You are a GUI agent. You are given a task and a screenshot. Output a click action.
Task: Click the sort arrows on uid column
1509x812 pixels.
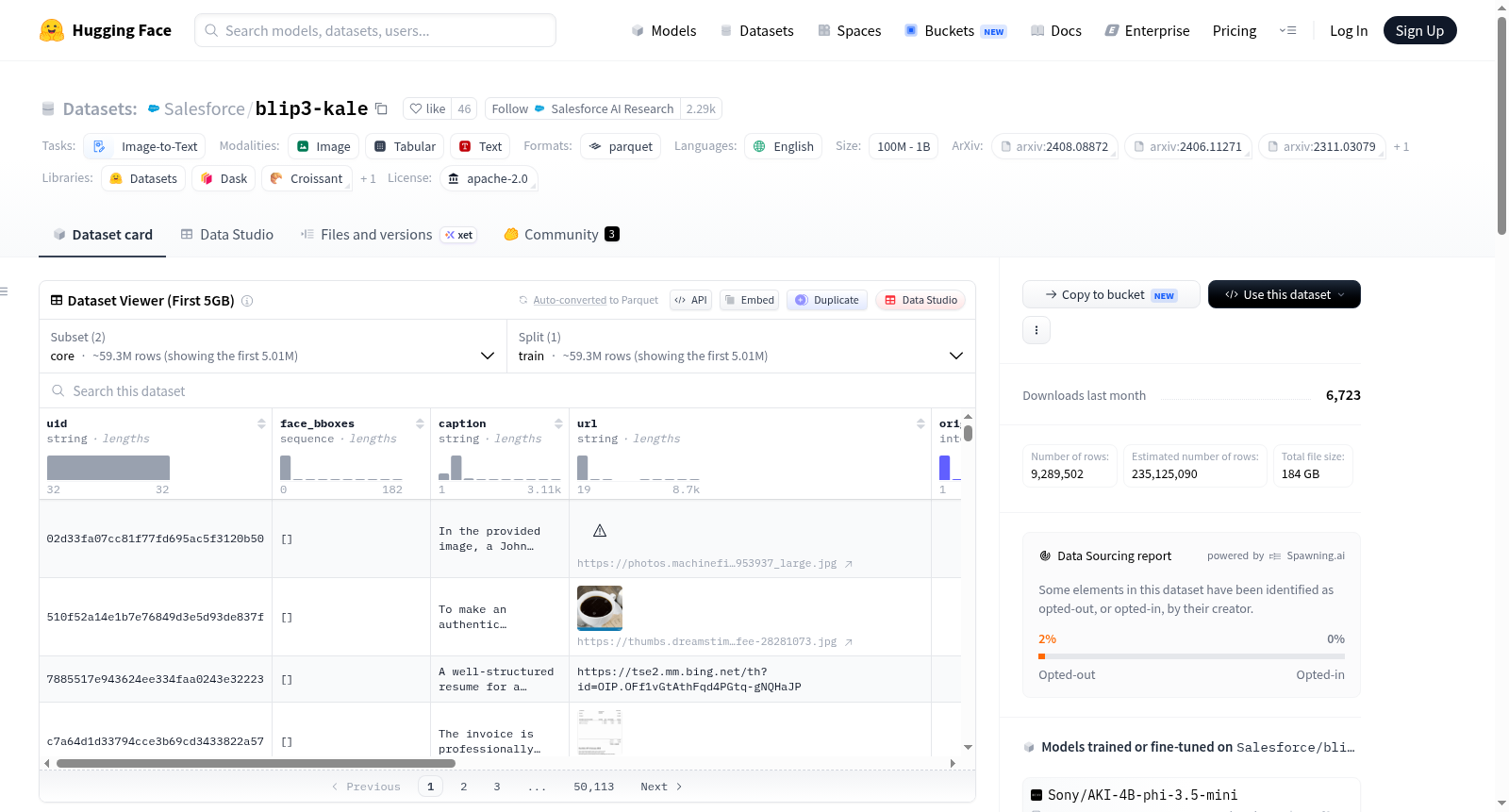(x=261, y=423)
